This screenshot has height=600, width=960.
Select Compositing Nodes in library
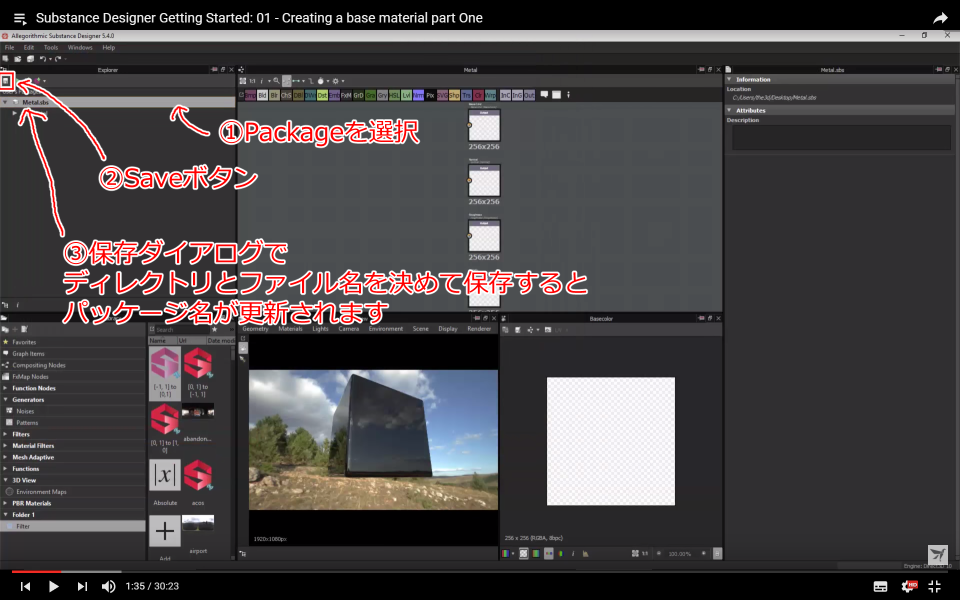pyautogui.click(x=39, y=365)
